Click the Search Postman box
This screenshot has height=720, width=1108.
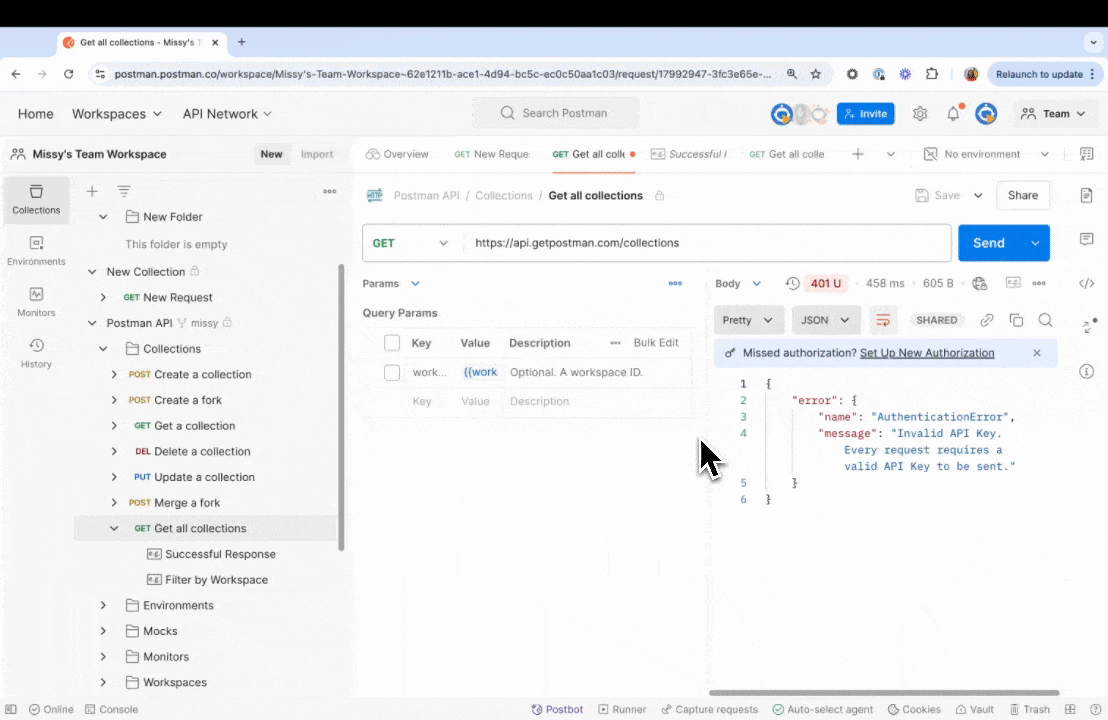555,113
